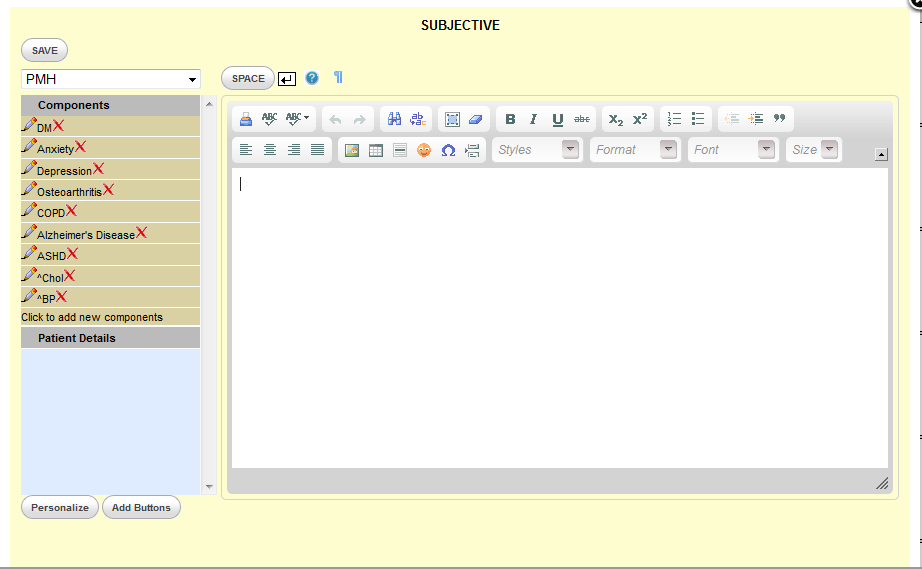Click the Remove Format eraser icon
The image size is (922, 569).
pyautogui.click(x=476, y=119)
